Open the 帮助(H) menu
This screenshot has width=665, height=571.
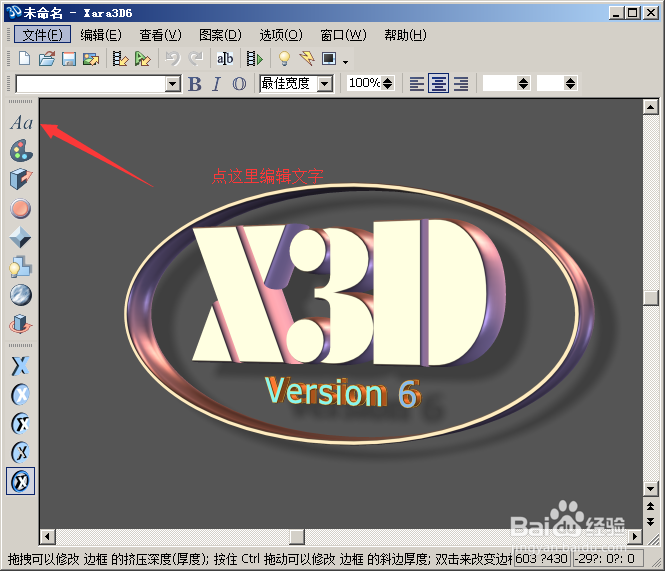click(x=405, y=35)
